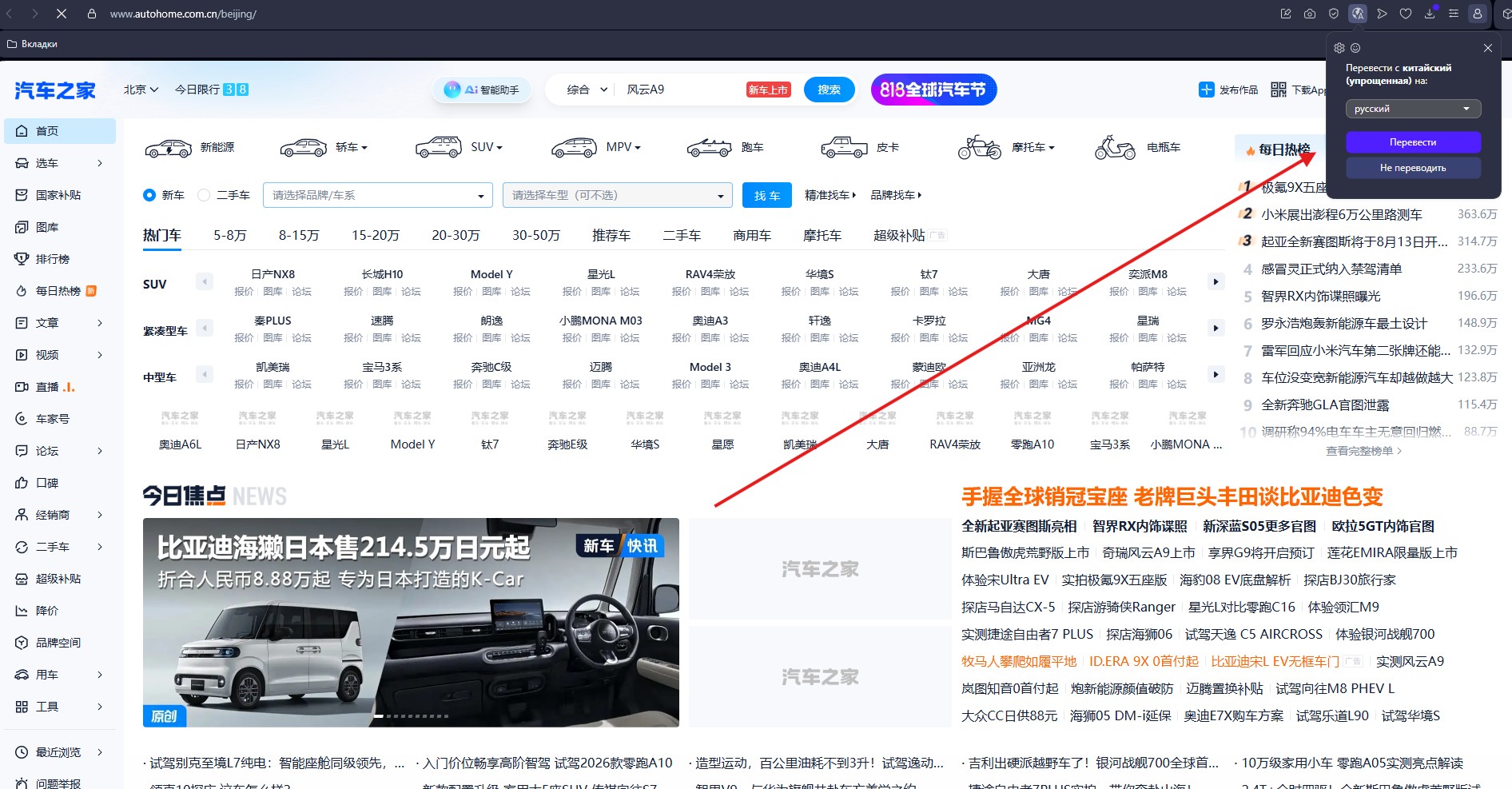
Task: Switch to the 15-20万 price tab
Action: point(376,236)
